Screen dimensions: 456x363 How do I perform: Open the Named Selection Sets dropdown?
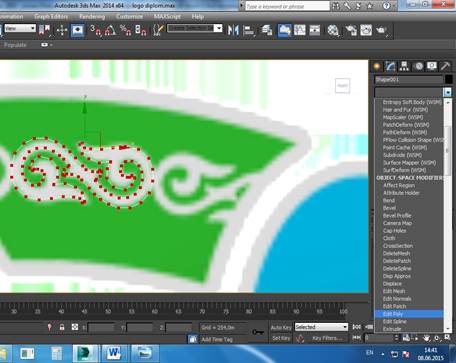click(x=218, y=28)
